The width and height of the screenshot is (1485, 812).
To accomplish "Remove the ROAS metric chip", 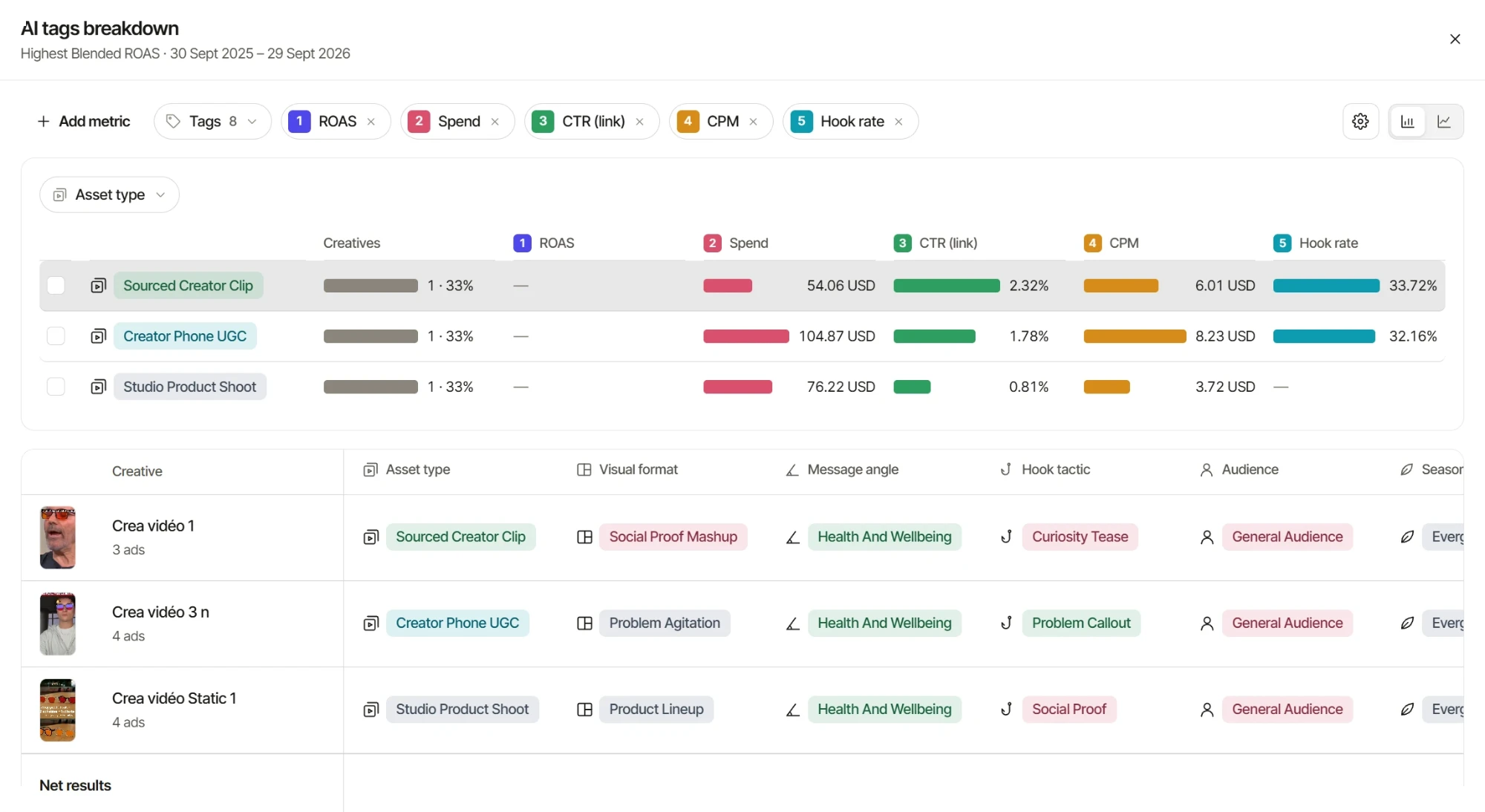I will coord(371,122).
